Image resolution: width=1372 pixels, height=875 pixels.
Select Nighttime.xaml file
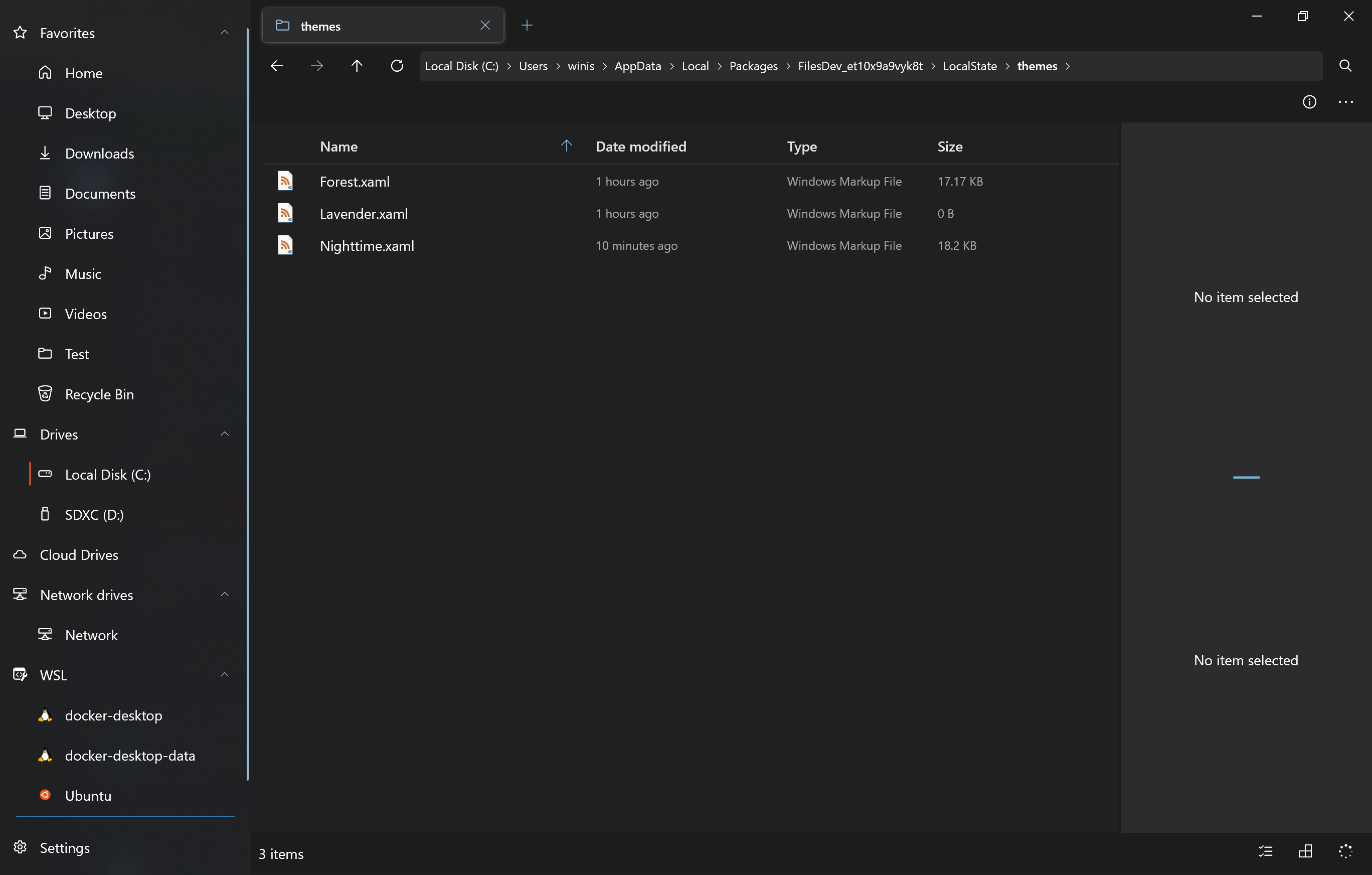coord(691,246)
